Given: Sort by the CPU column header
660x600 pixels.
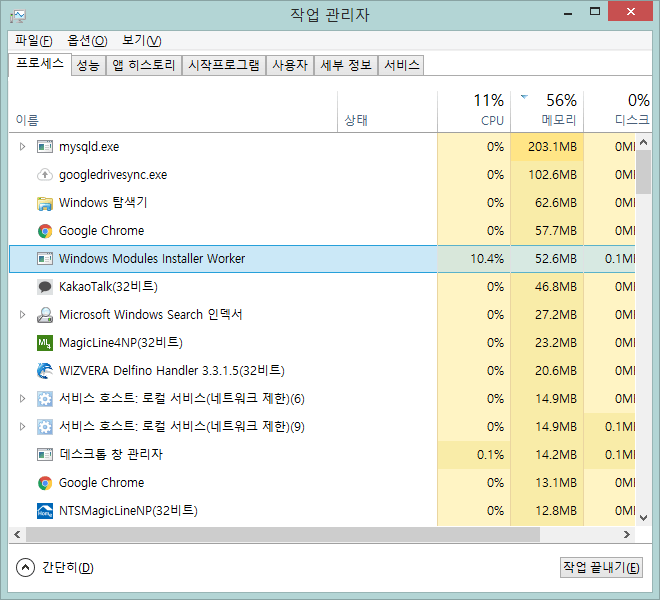Looking at the screenshot, I should (474, 112).
